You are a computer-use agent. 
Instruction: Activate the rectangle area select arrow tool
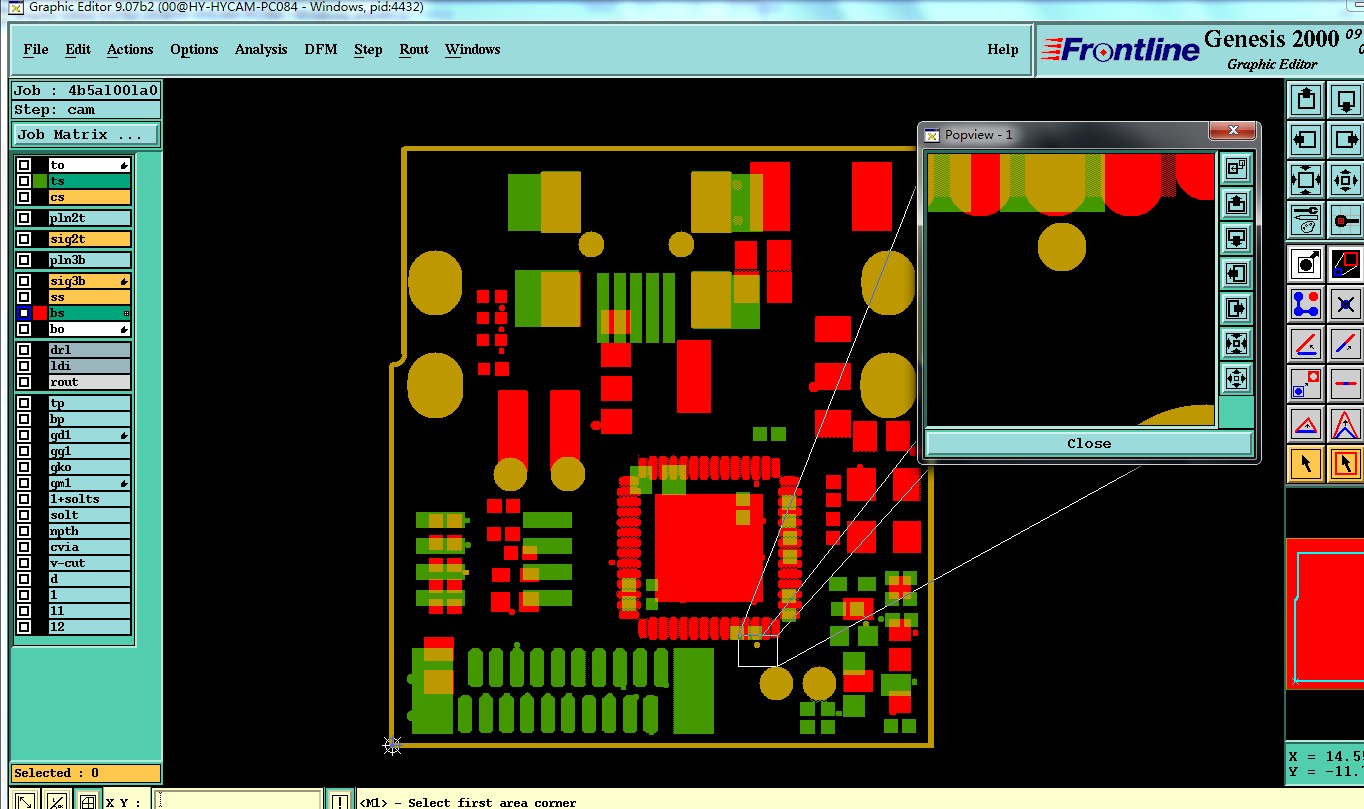1346,463
